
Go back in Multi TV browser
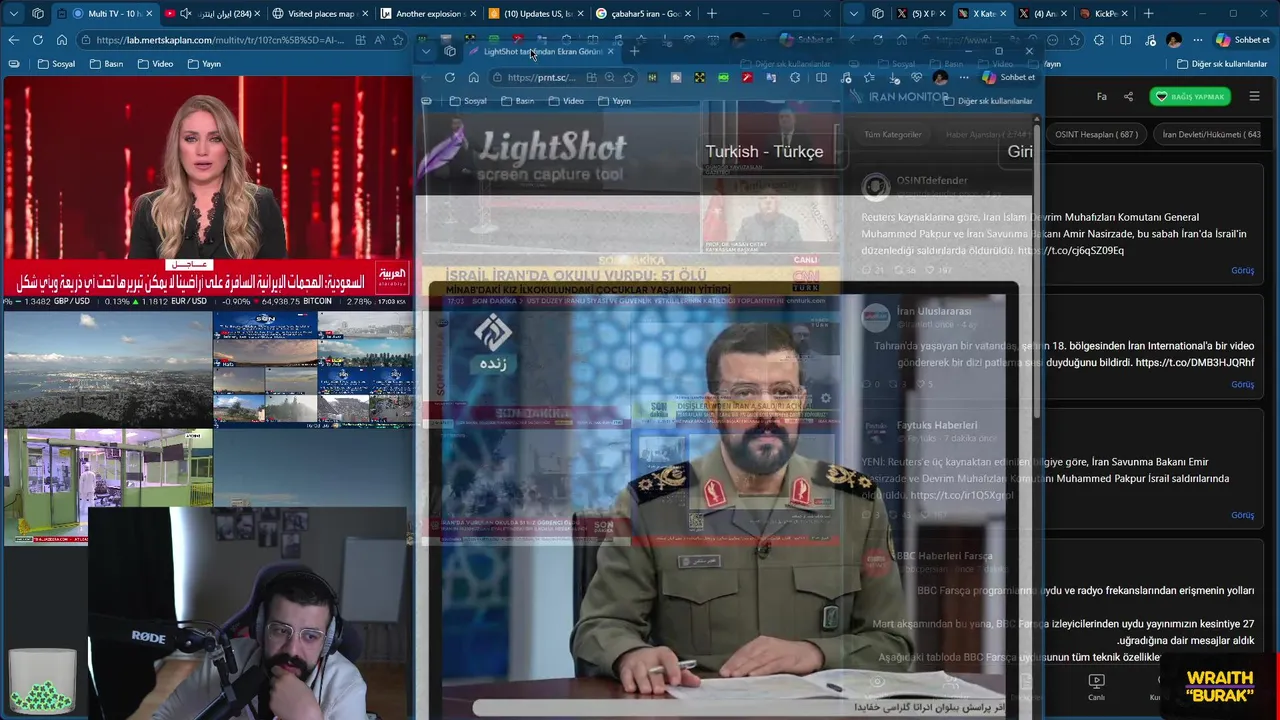click(x=13, y=40)
